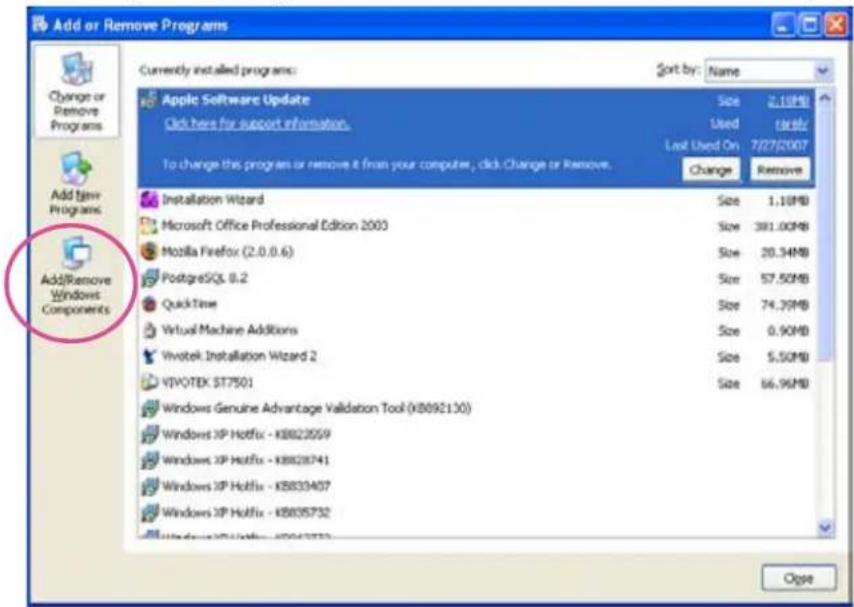Viewport: 854px width, 607px height.
Task: Select 'Windows XP Hotfix - KB835732' entry
Action: click(477, 513)
